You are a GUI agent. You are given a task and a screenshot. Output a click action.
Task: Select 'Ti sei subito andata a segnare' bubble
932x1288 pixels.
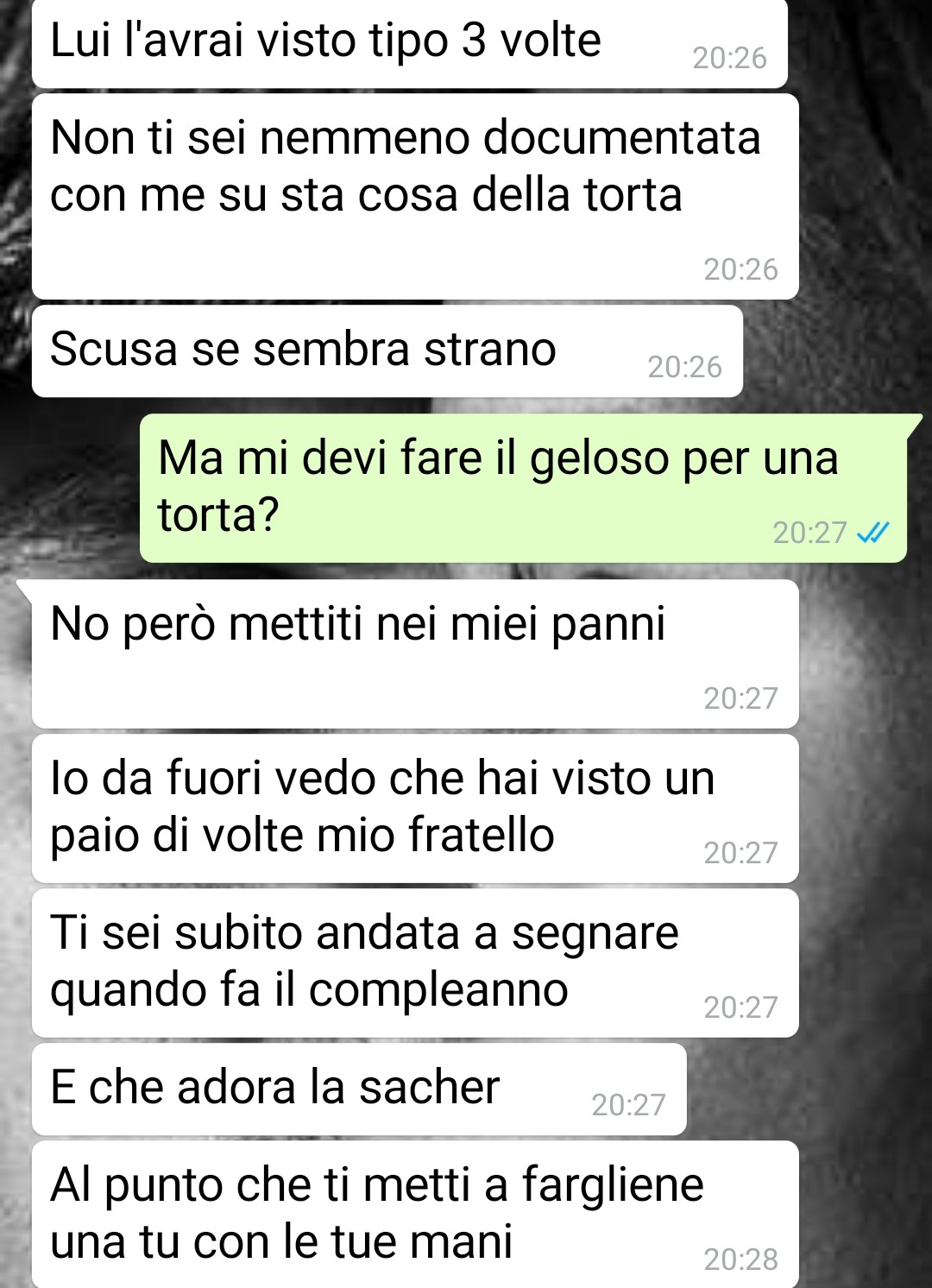pyautogui.click(x=415, y=963)
